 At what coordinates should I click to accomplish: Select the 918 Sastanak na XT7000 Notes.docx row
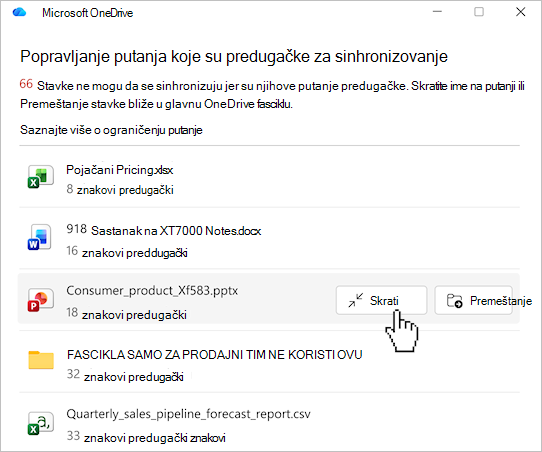click(x=269, y=238)
